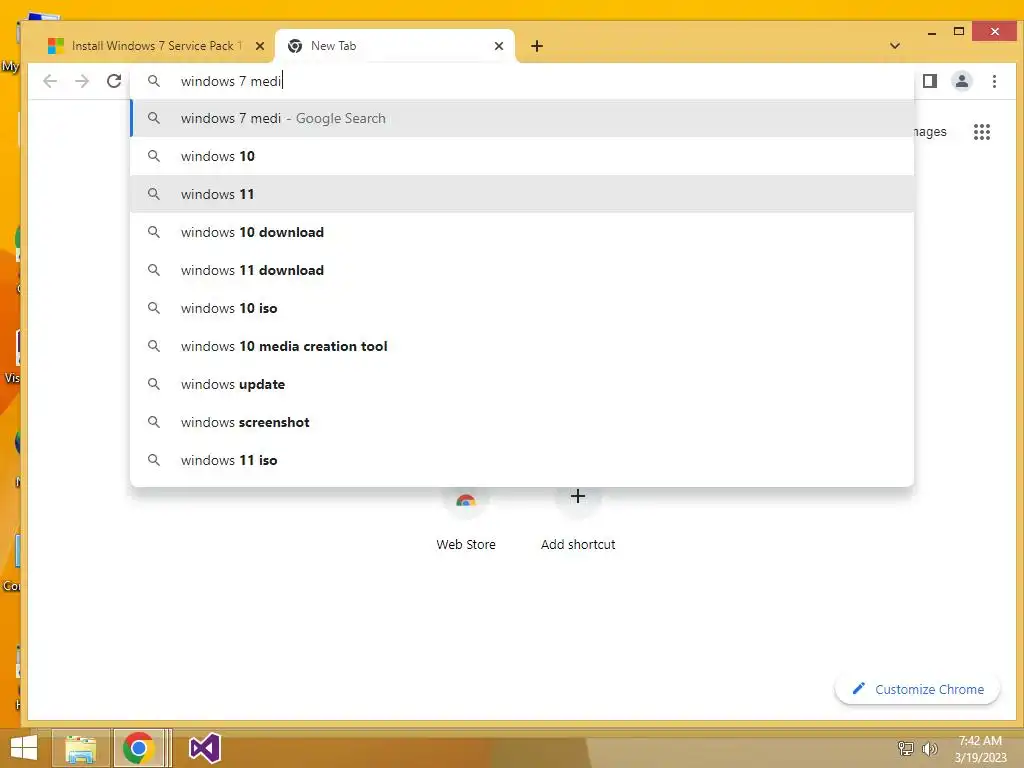Viewport: 1024px width, 768px height.
Task: Select 'windows screenshot' suggestion
Action: point(522,422)
